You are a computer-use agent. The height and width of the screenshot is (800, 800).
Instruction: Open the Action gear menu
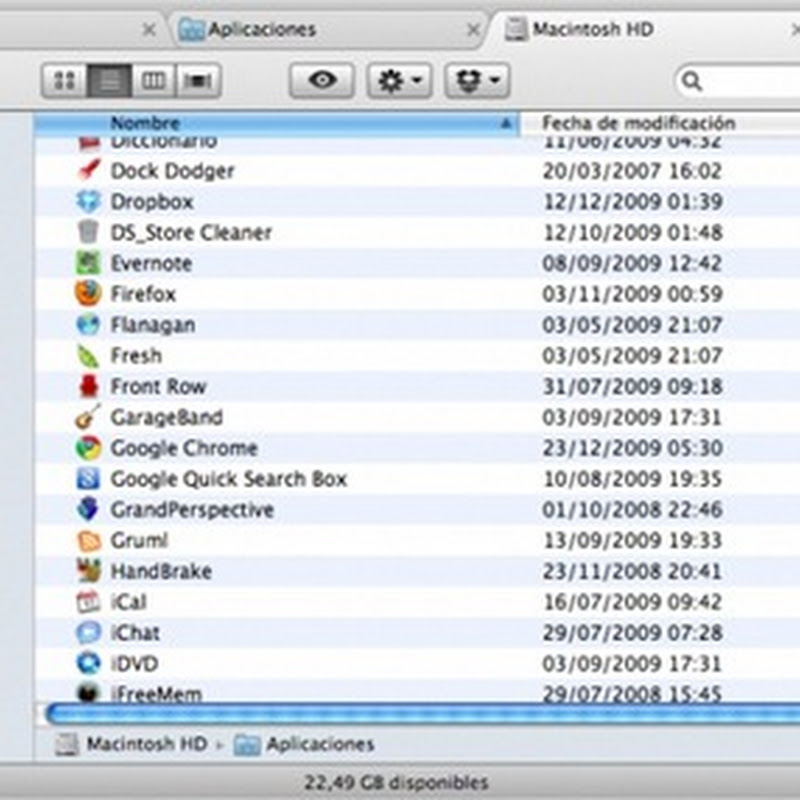pyautogui.click(x=399, y=80)
